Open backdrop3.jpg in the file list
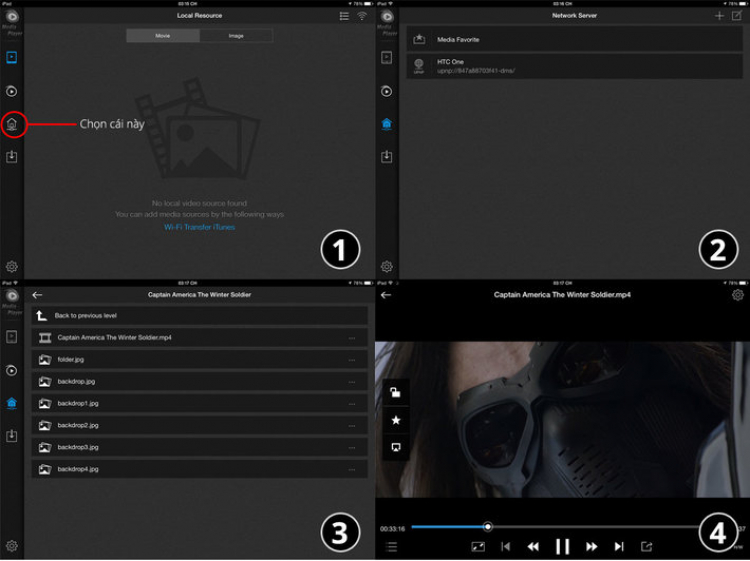 (x=199, y=448)
